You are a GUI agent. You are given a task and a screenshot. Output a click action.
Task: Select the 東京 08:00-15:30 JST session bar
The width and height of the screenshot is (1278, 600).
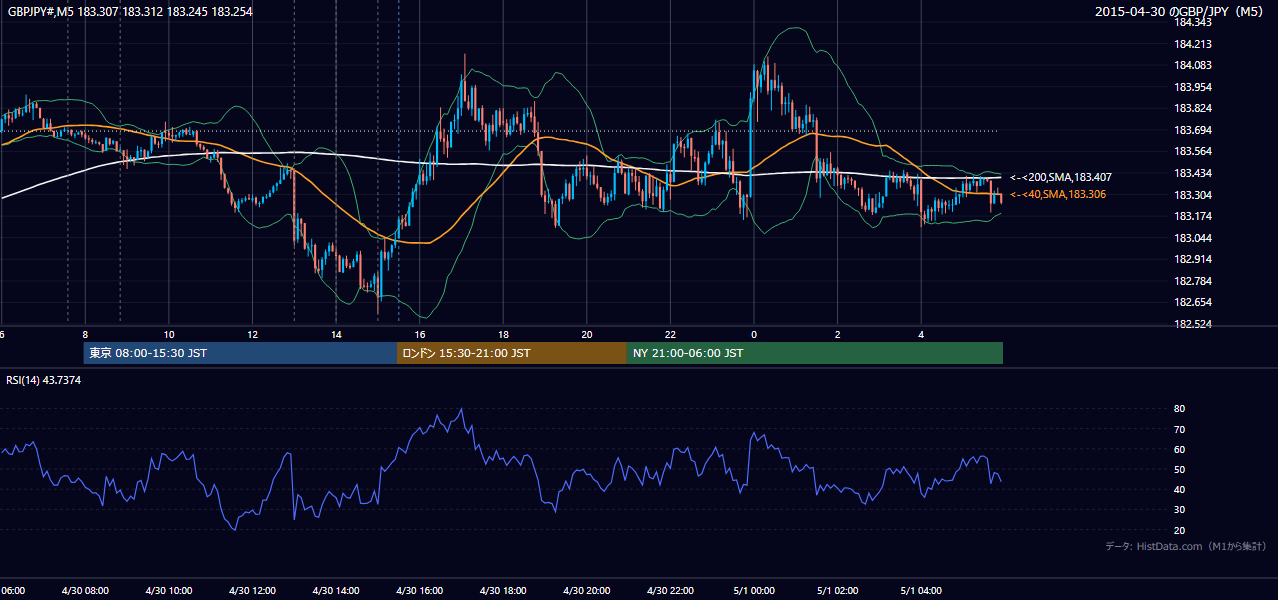pos(240,353)
